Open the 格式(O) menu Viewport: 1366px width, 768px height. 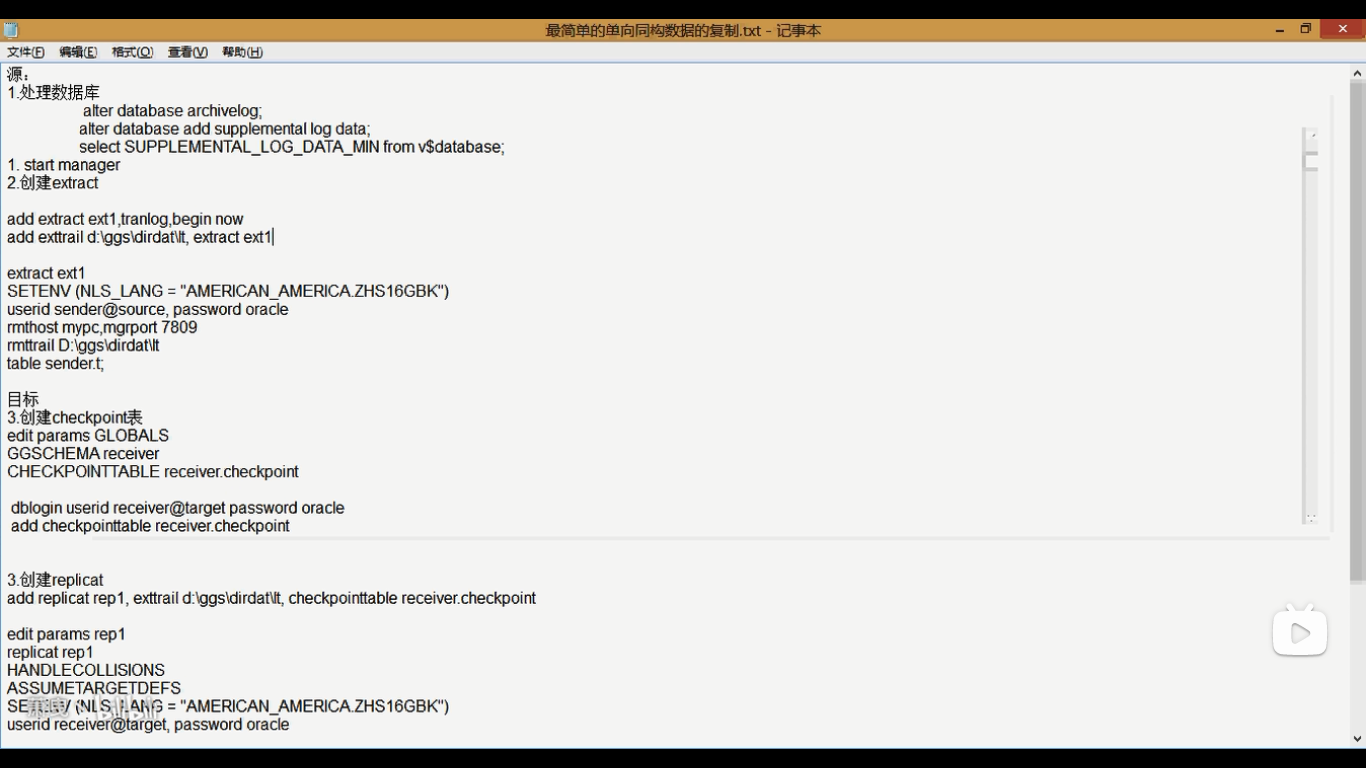(x=132, y=52)
